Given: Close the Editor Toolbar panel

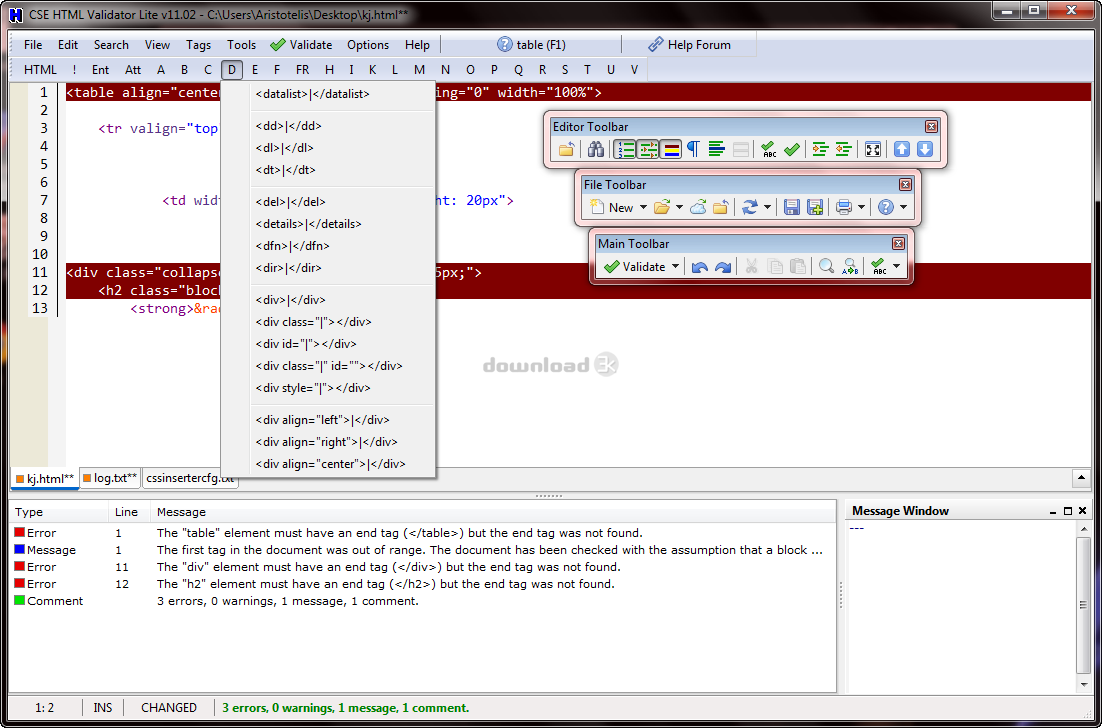Looking at the screenshot, I should coord(931,126).
